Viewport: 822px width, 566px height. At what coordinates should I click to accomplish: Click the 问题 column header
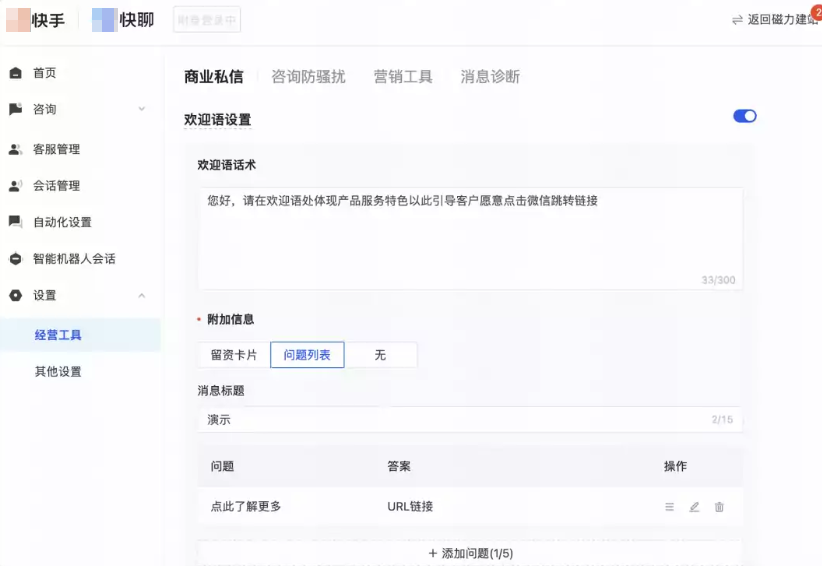[x=222, y=466]
